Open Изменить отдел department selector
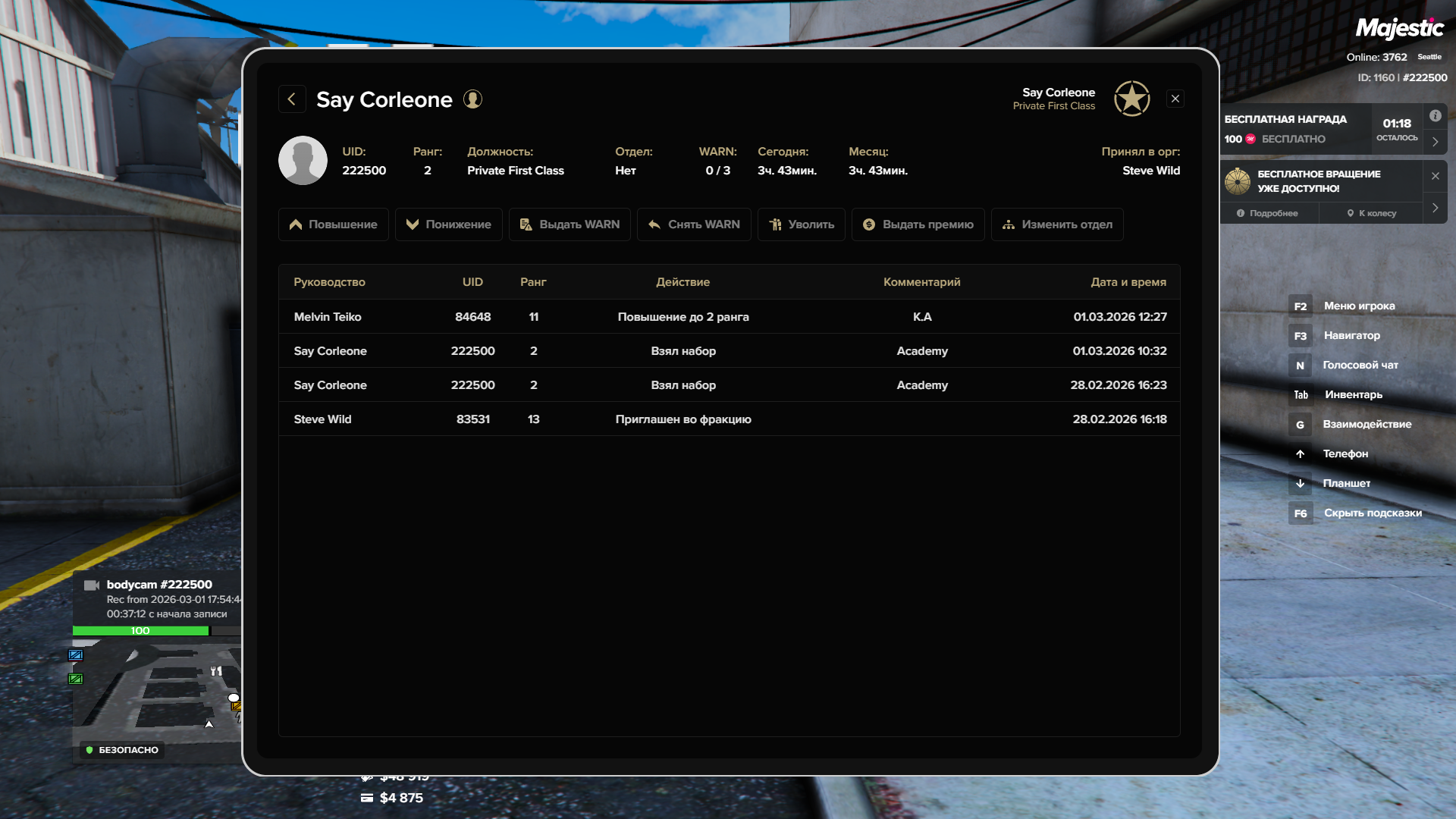Image resolution: width=1456 pixels, height=819 pixels. [x=1057, y=224]
